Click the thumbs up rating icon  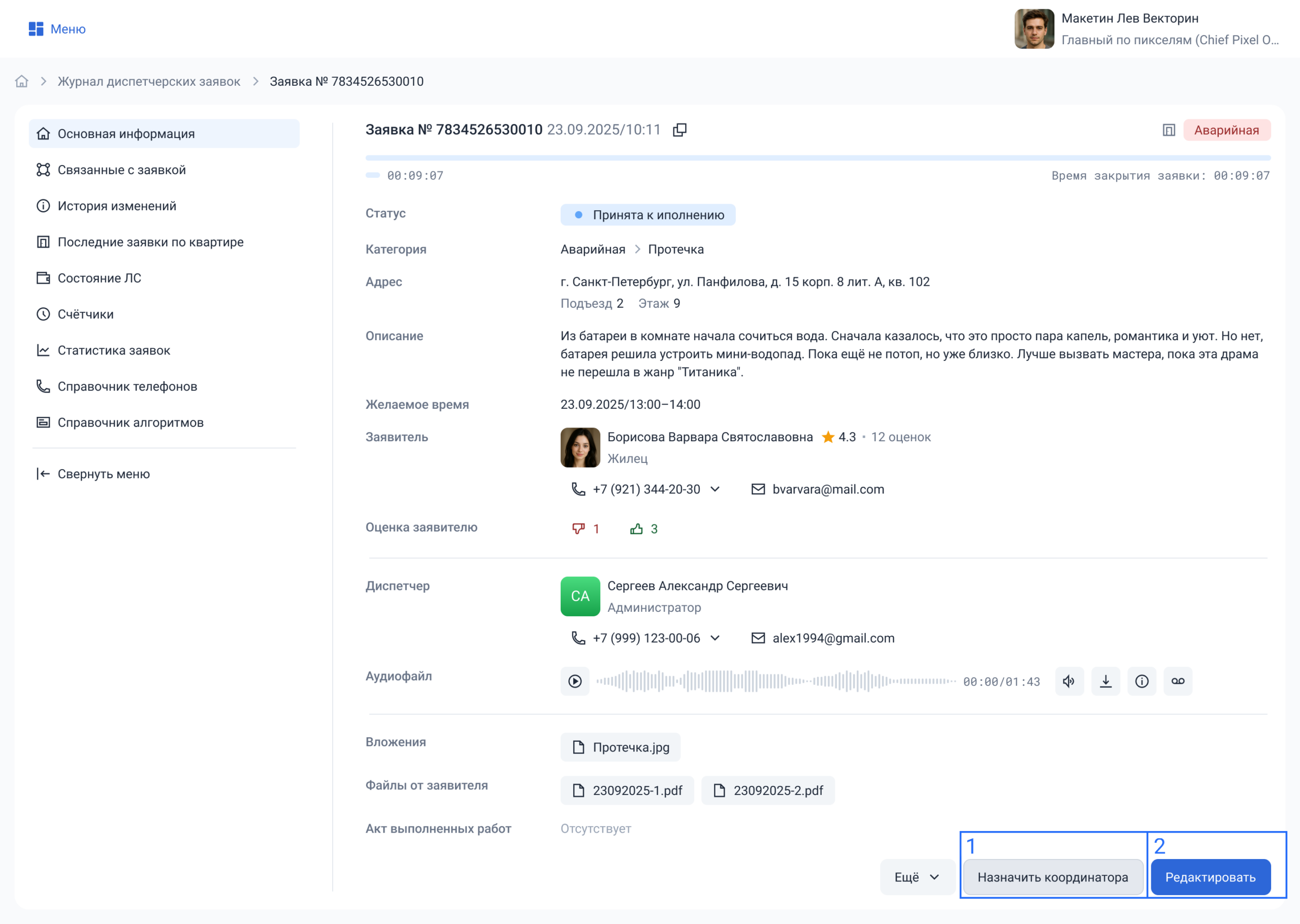click(x=636, y=529)
